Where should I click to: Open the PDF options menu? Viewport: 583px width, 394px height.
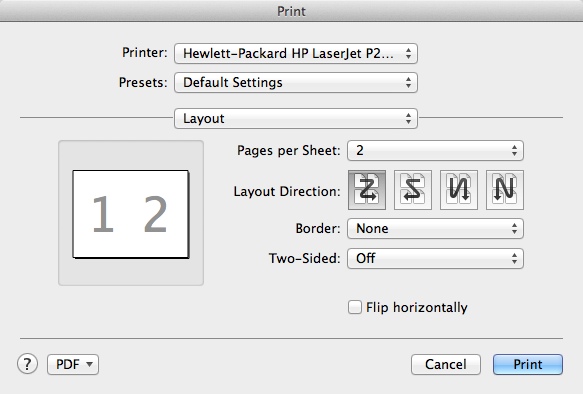point(73,364)
